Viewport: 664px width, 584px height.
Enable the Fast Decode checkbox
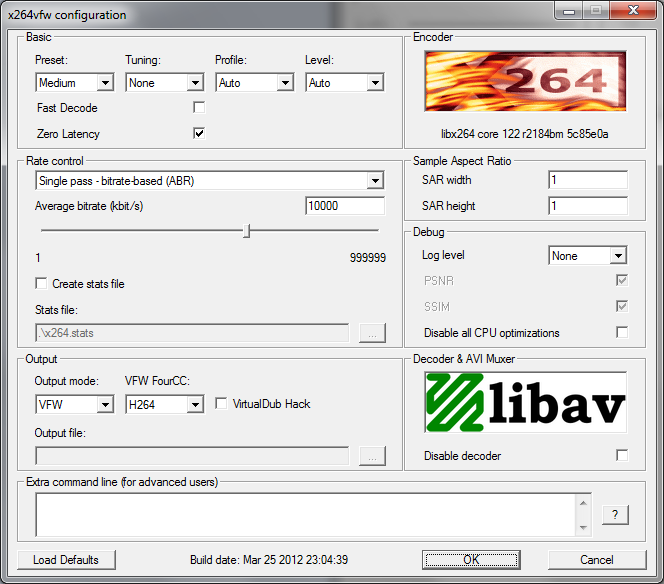click(x=199, y=108)
